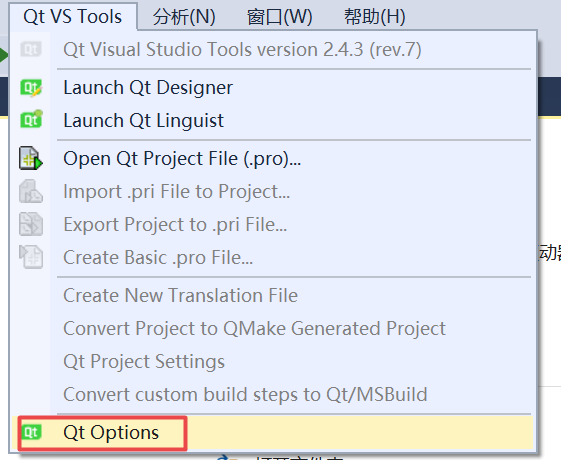Click the Import .pri File icon
561x460 pixels.
[31, 191]
